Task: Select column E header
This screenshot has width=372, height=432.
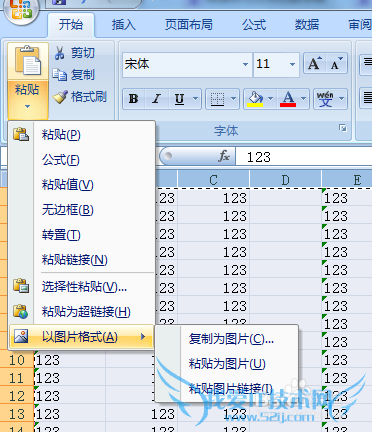Action: tap(347, 180)
